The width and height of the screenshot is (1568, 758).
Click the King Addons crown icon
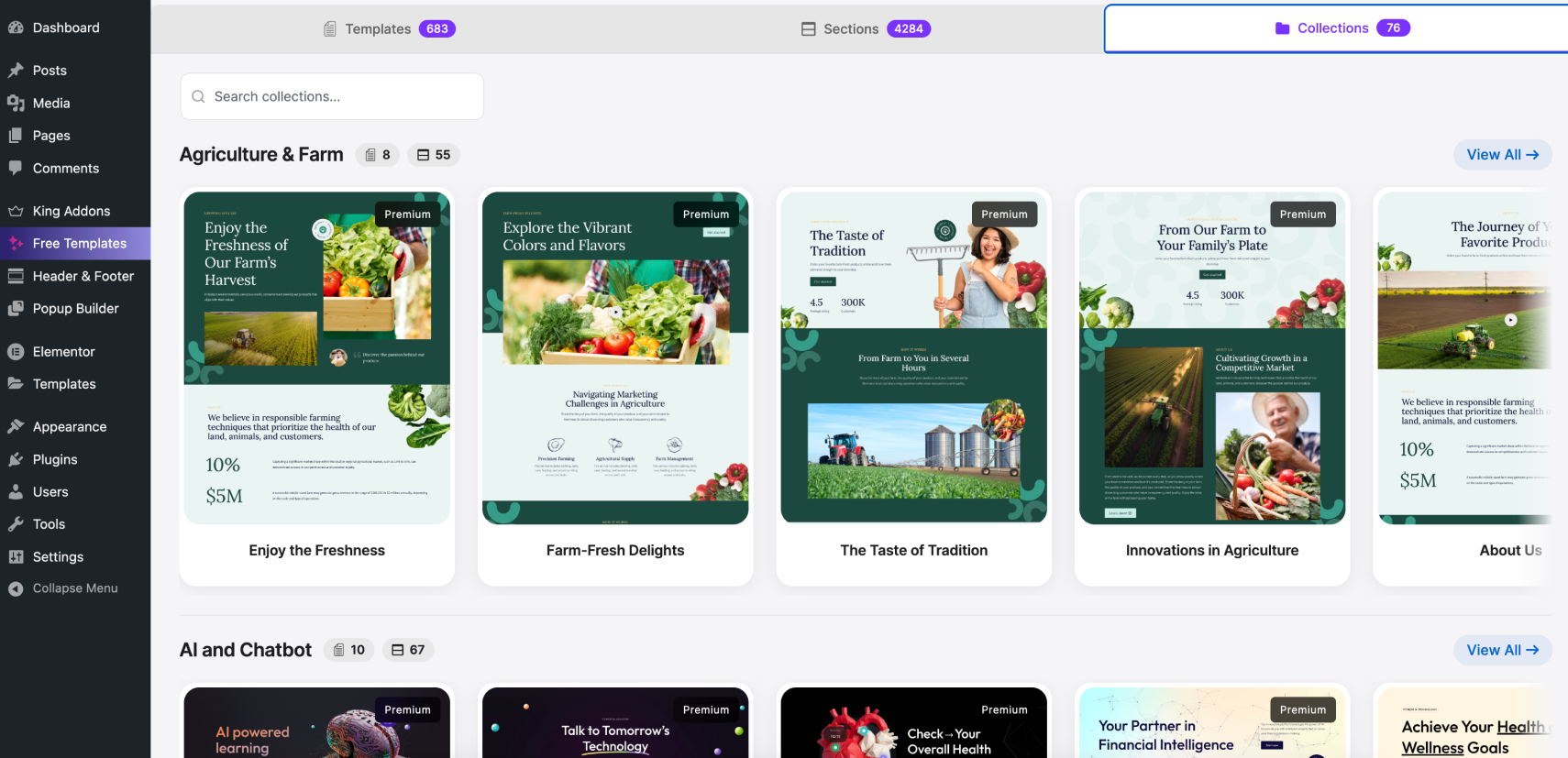tap(16, 211)
